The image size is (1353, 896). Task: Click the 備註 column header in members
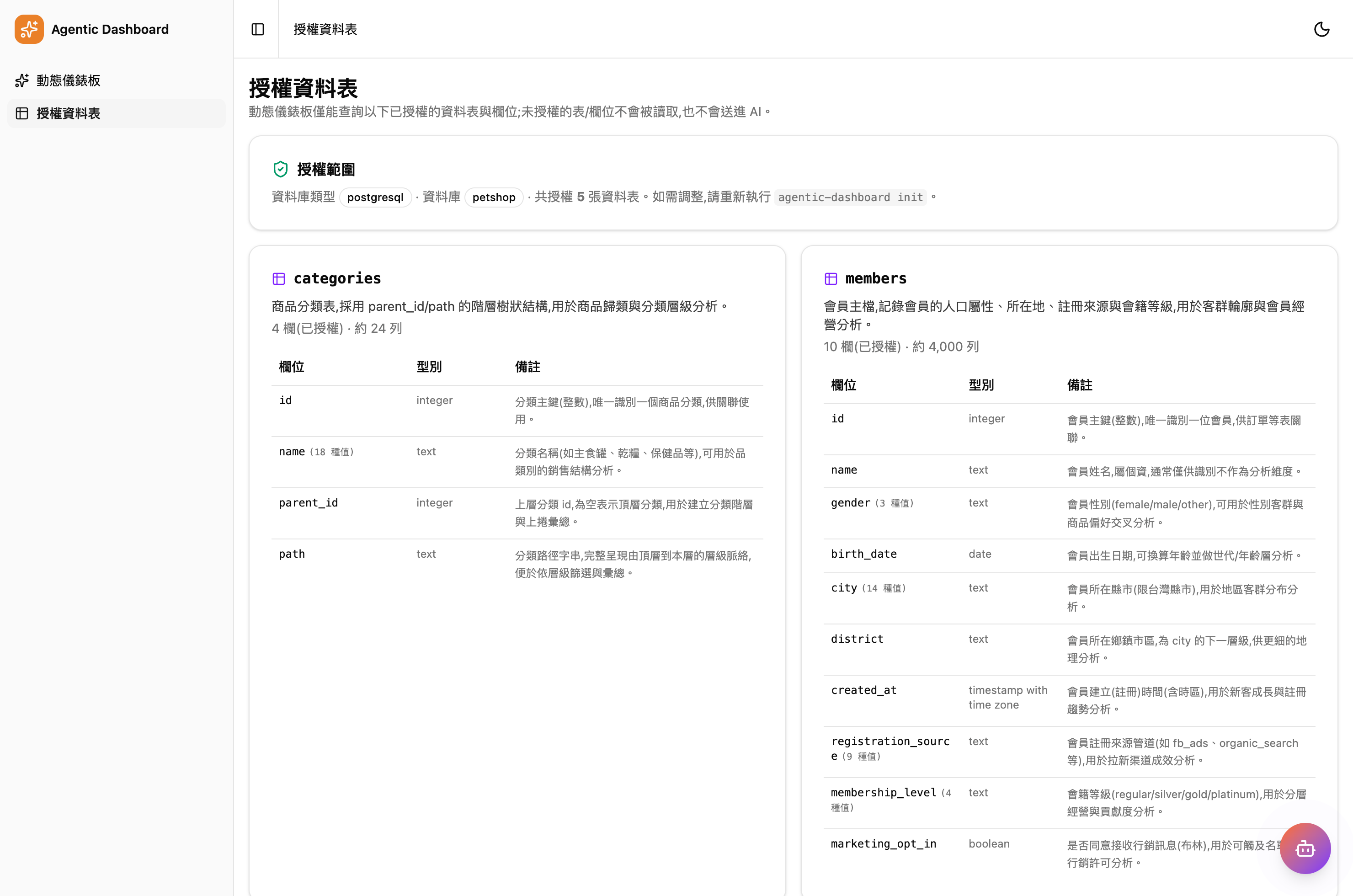coord(1079,385)
